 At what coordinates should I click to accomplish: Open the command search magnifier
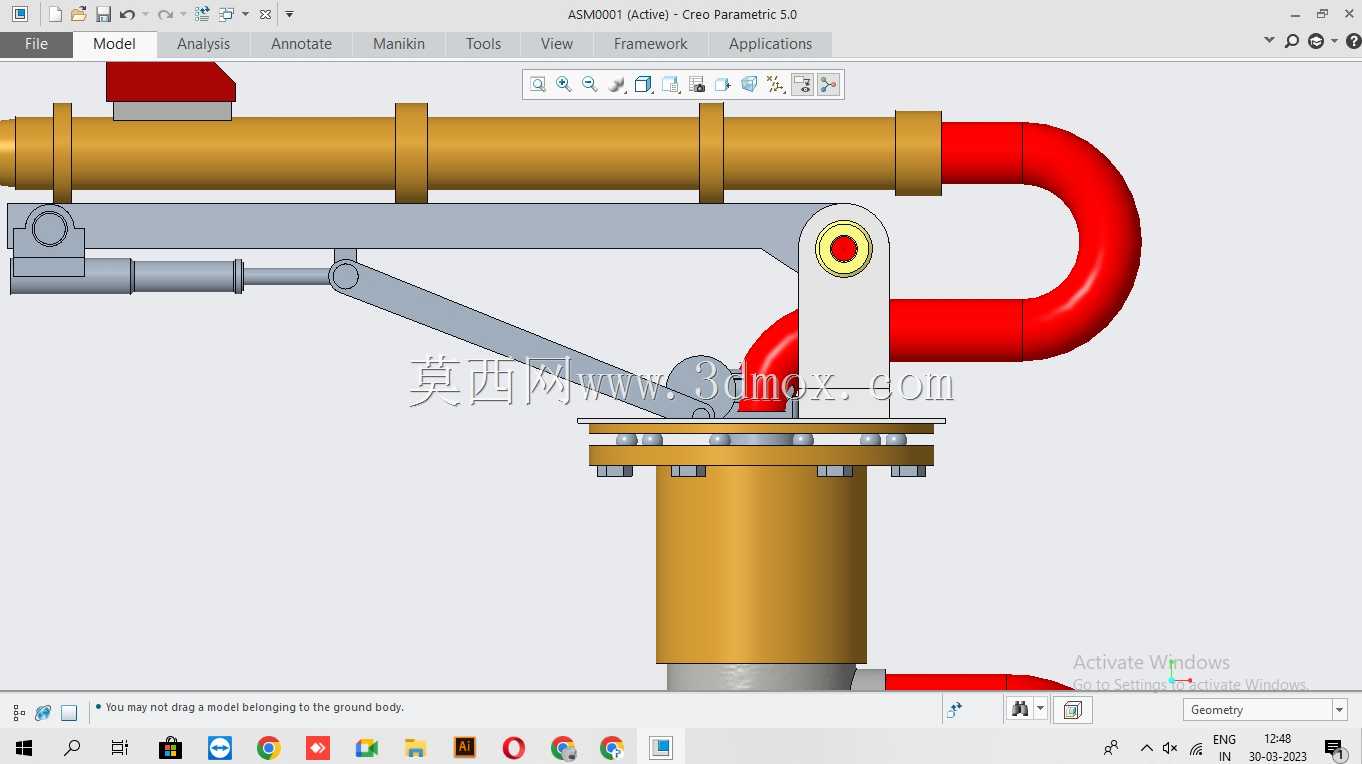[x=1292, y=41]
